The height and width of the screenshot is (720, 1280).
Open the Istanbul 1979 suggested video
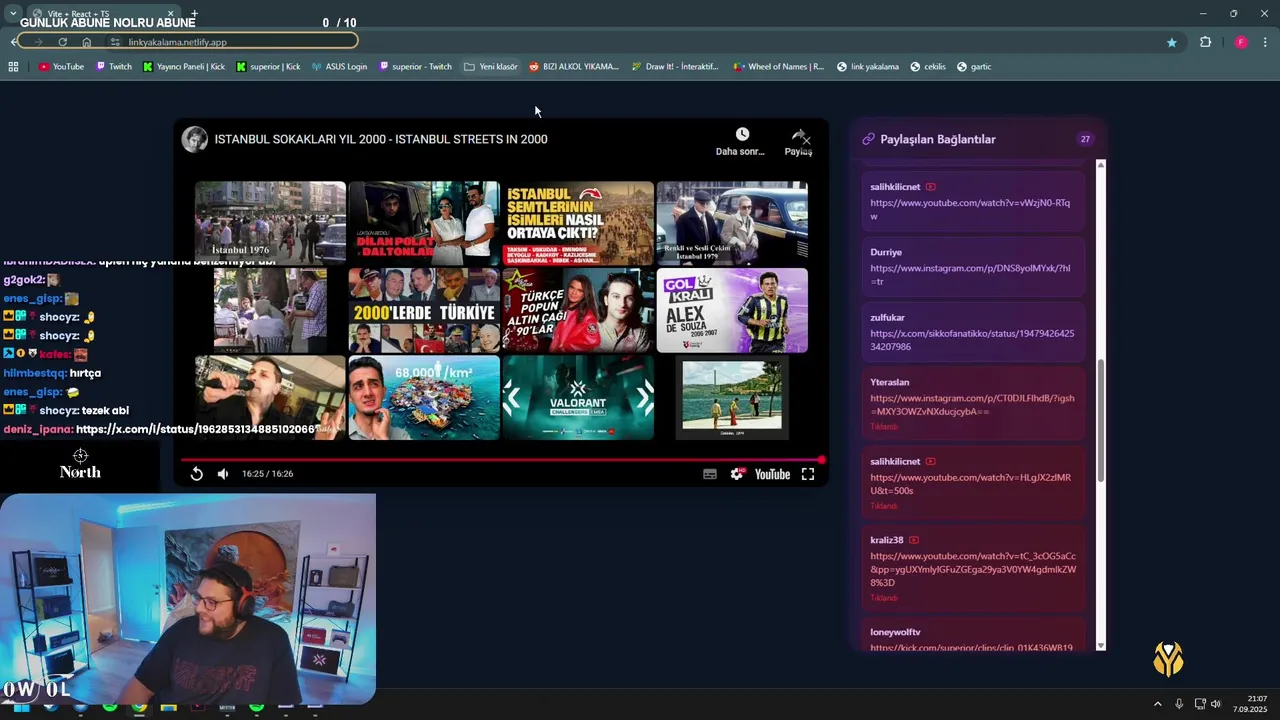point(732,222)
